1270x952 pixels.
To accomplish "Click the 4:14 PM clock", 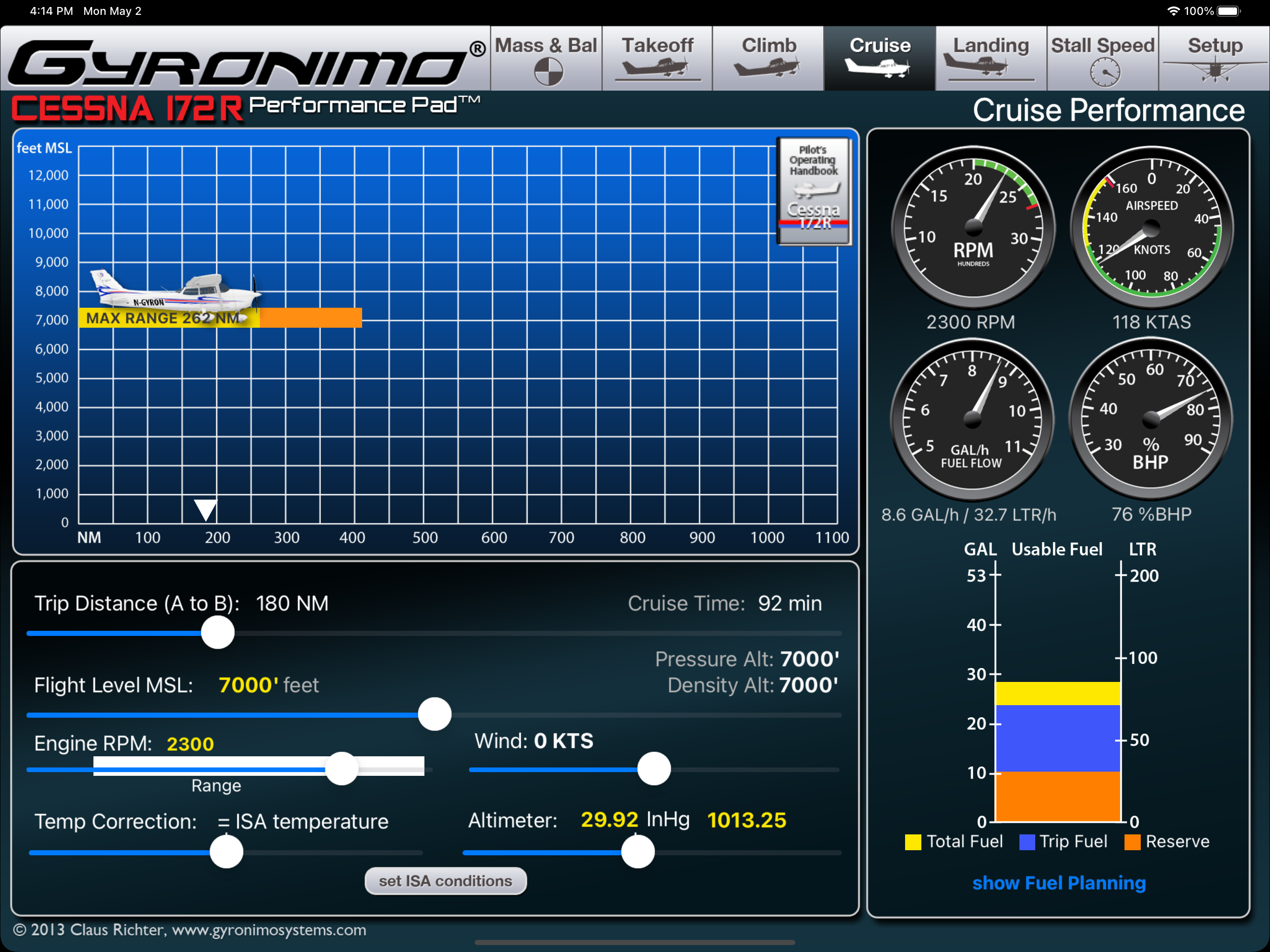I will [x=52, y=11].
